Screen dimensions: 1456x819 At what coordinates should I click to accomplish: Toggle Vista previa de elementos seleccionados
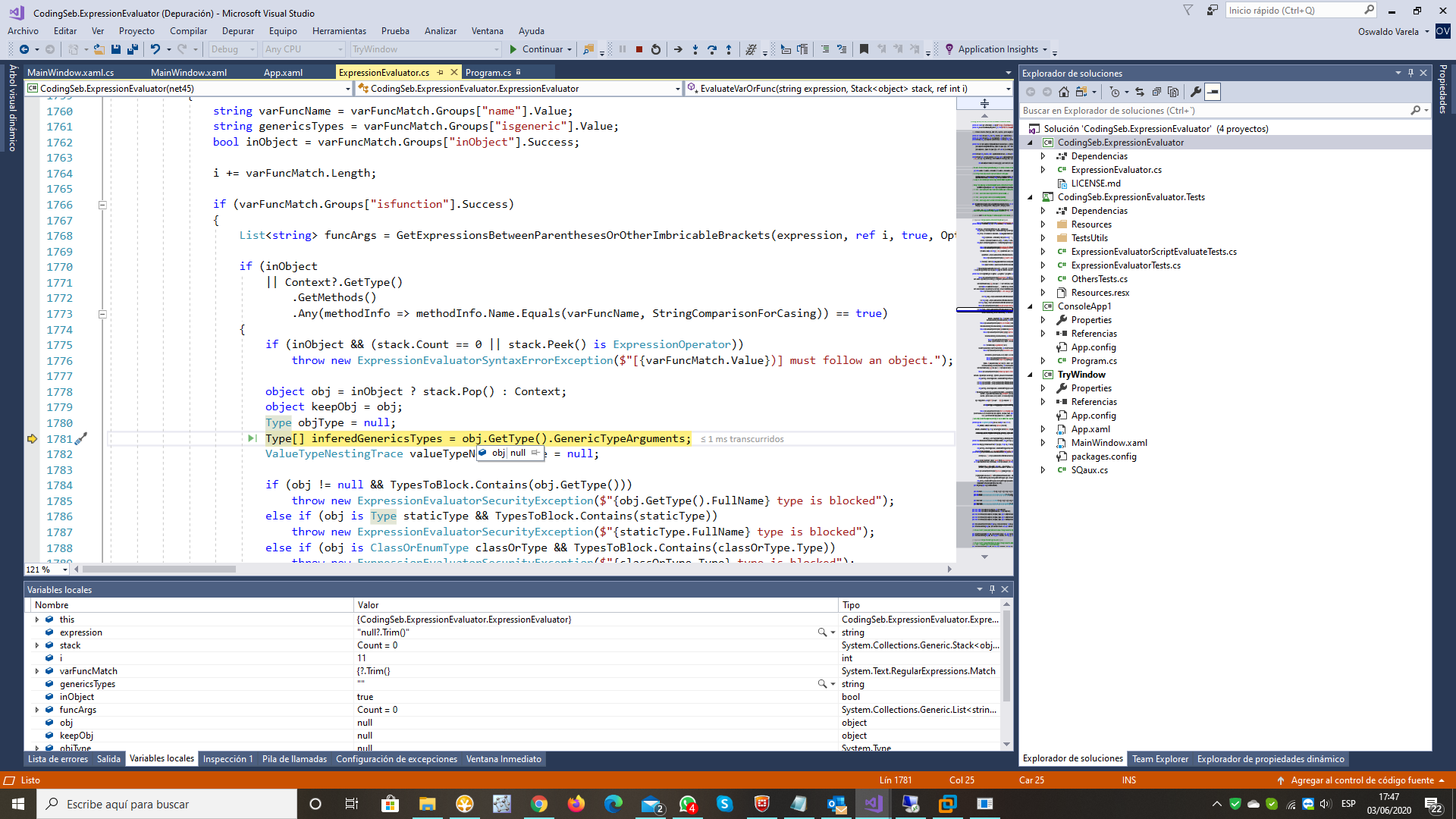tap(1213, 92)
